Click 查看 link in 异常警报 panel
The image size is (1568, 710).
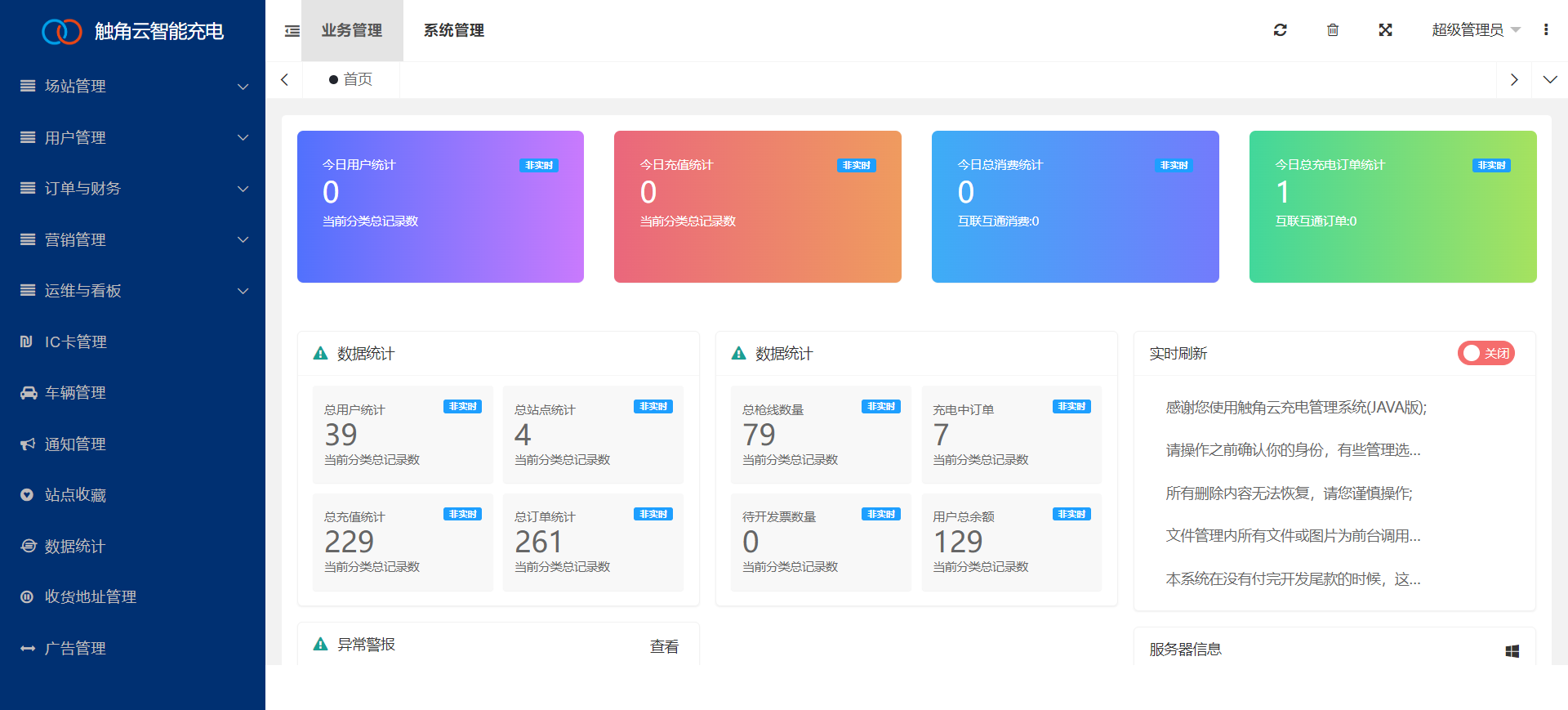[664, 647]
